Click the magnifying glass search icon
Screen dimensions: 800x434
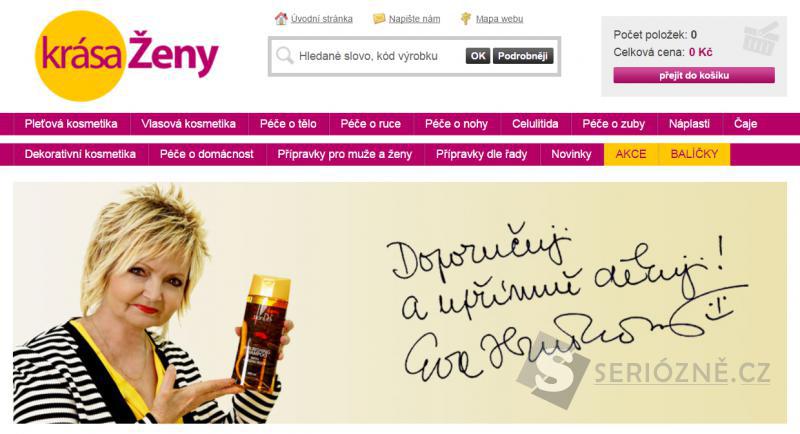[x=285, y=56]
